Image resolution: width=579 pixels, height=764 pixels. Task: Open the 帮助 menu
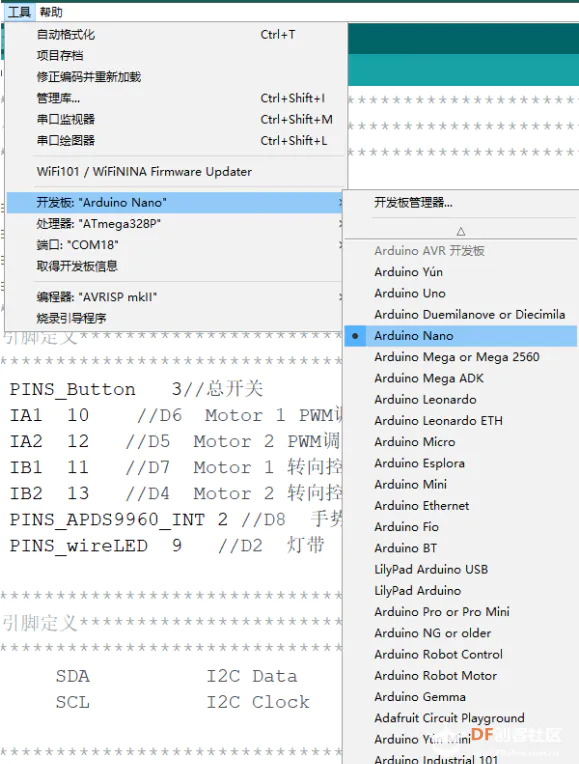(51, 12)
